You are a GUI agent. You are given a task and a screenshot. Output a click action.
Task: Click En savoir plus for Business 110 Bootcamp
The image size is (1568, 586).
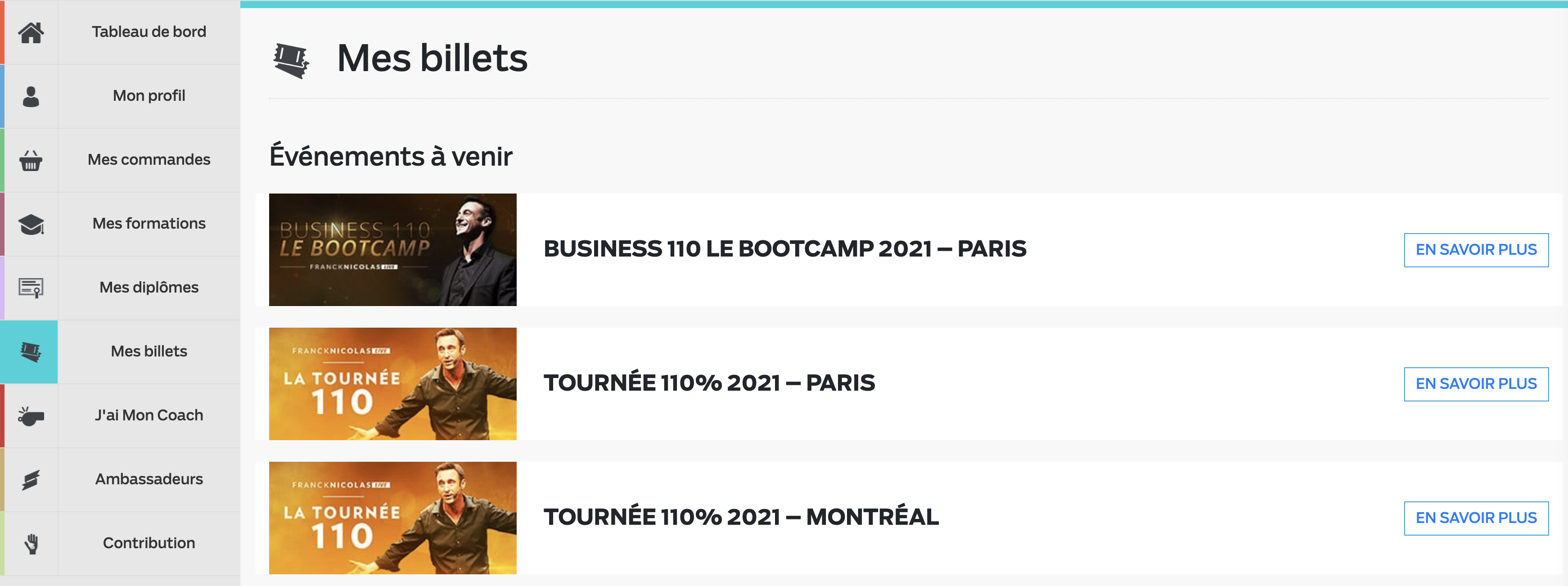pyautogui.click(x=1476, y=249)
